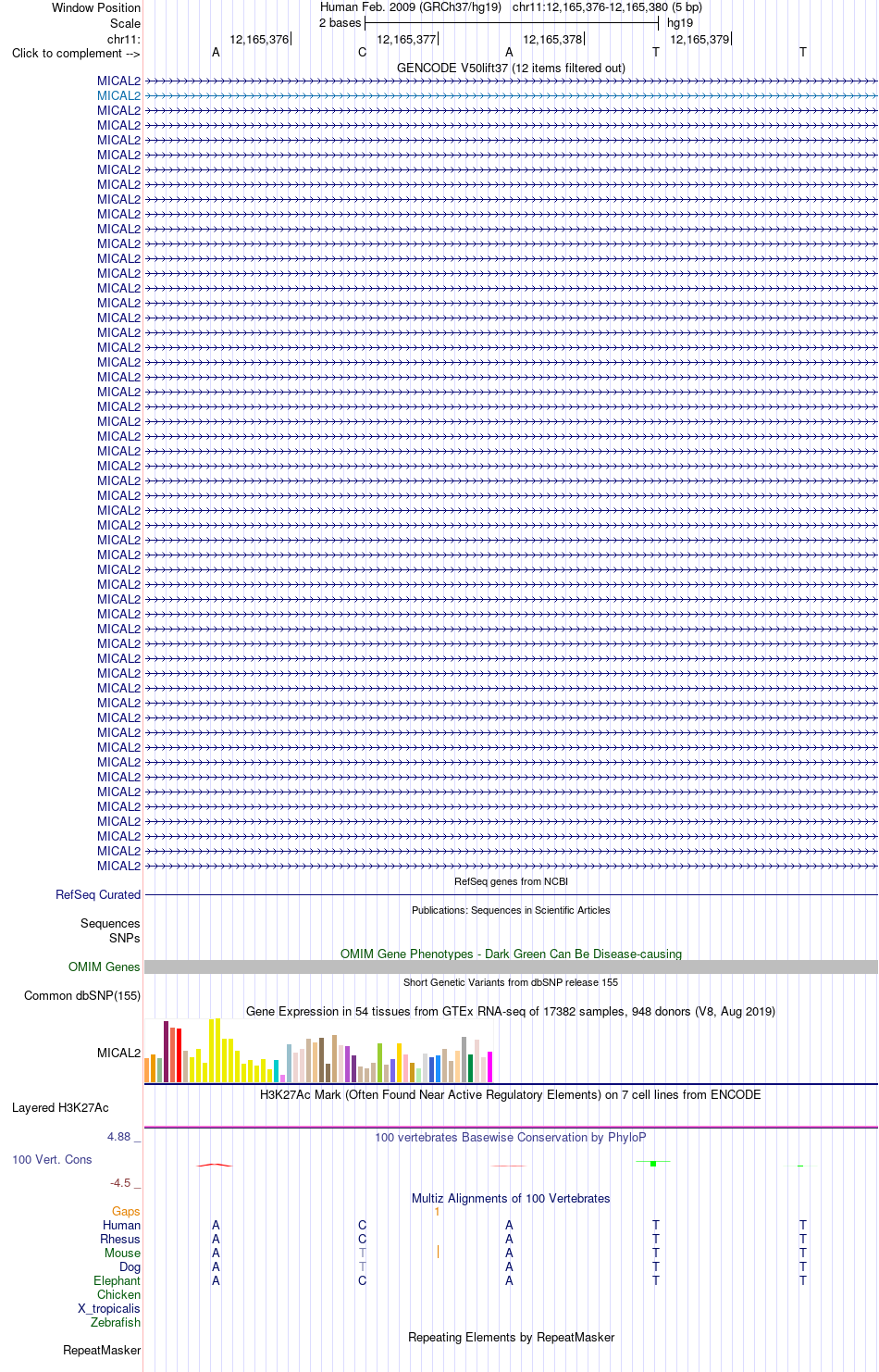Click the lime green bar in GTEx chart
Image resolution: width=879 pixels, height=1372 pixels.
click(380, 1063)
